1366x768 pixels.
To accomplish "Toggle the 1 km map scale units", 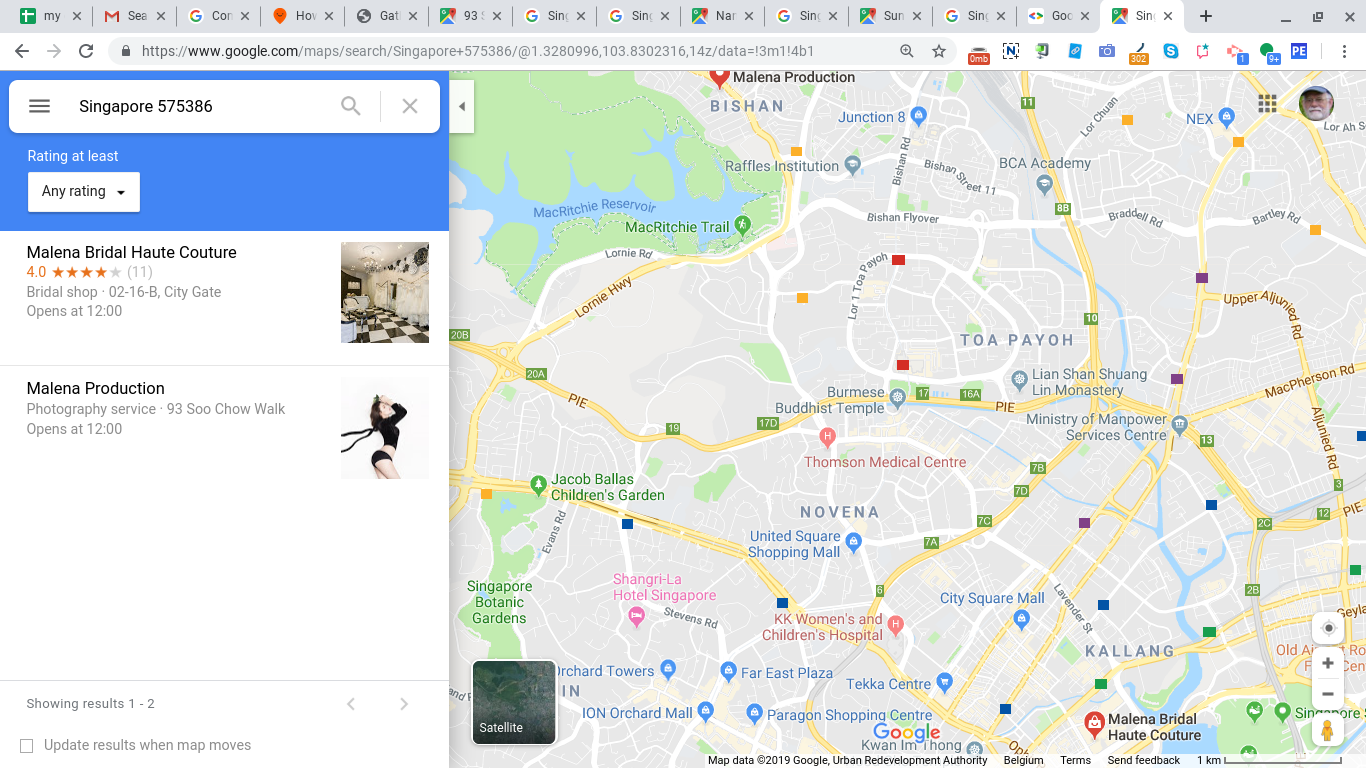I will click(1269, 760).
